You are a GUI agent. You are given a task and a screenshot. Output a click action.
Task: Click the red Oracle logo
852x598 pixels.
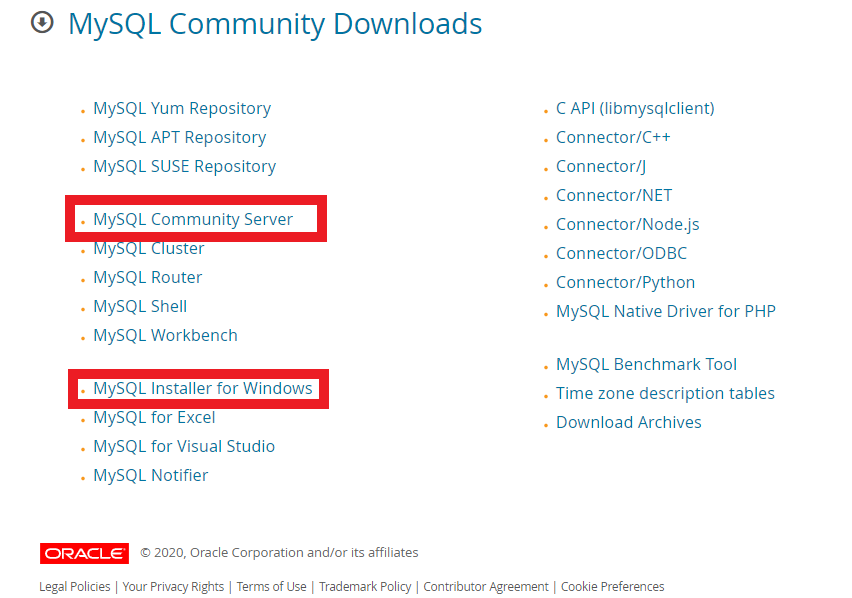coord(84,553)
